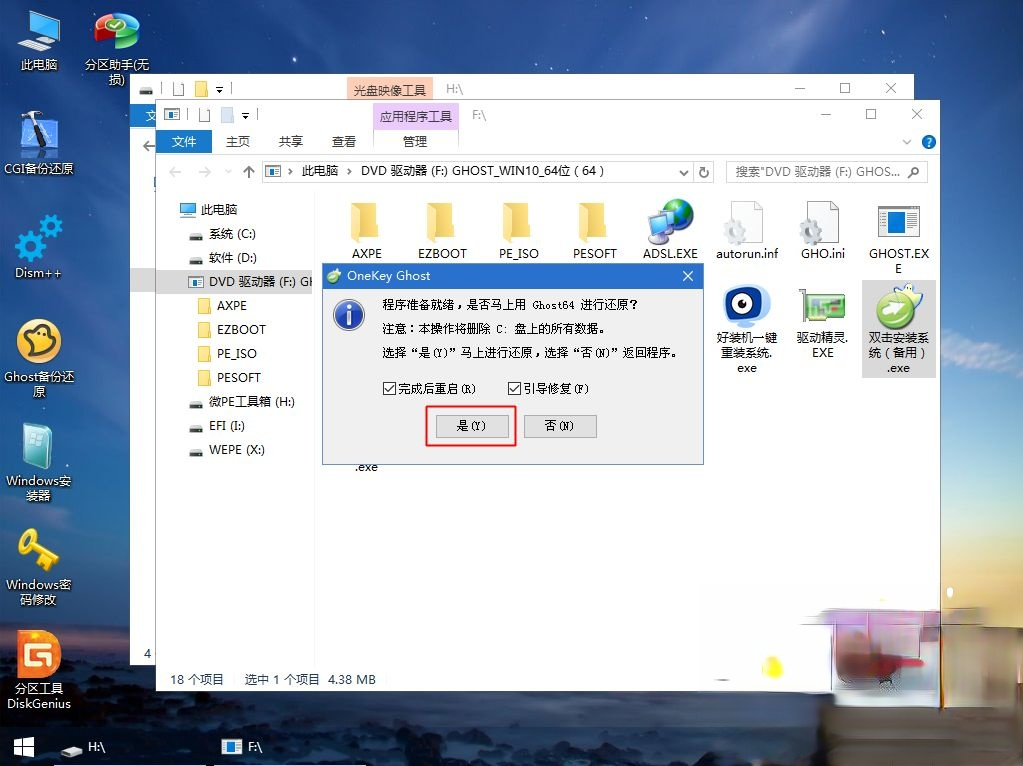Select 光盘映像工具 tab in H:\ window

(x=389, y=89)
